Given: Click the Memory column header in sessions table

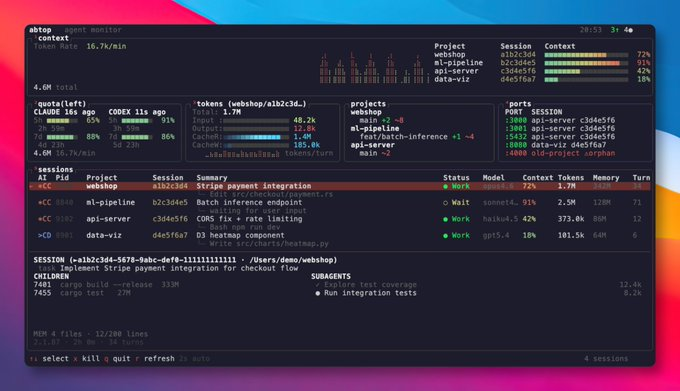Looking at the screenshot, I should [x=606, y=178].
